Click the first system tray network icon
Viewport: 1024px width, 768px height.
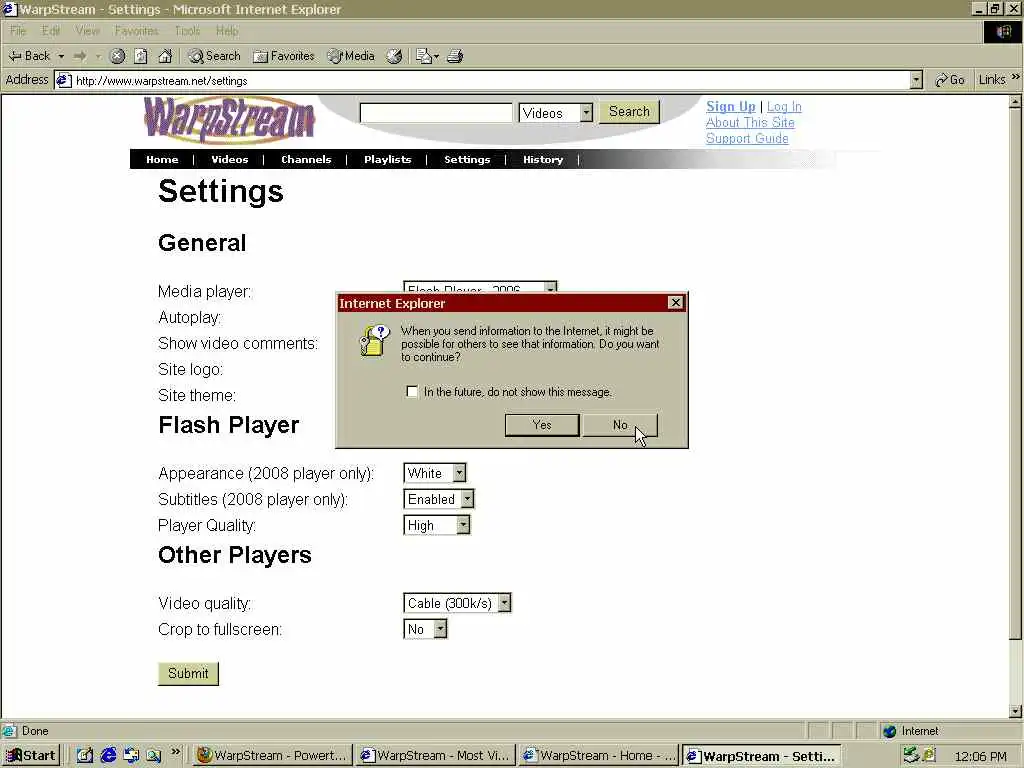pyautogui.click(x=911, y=755)
